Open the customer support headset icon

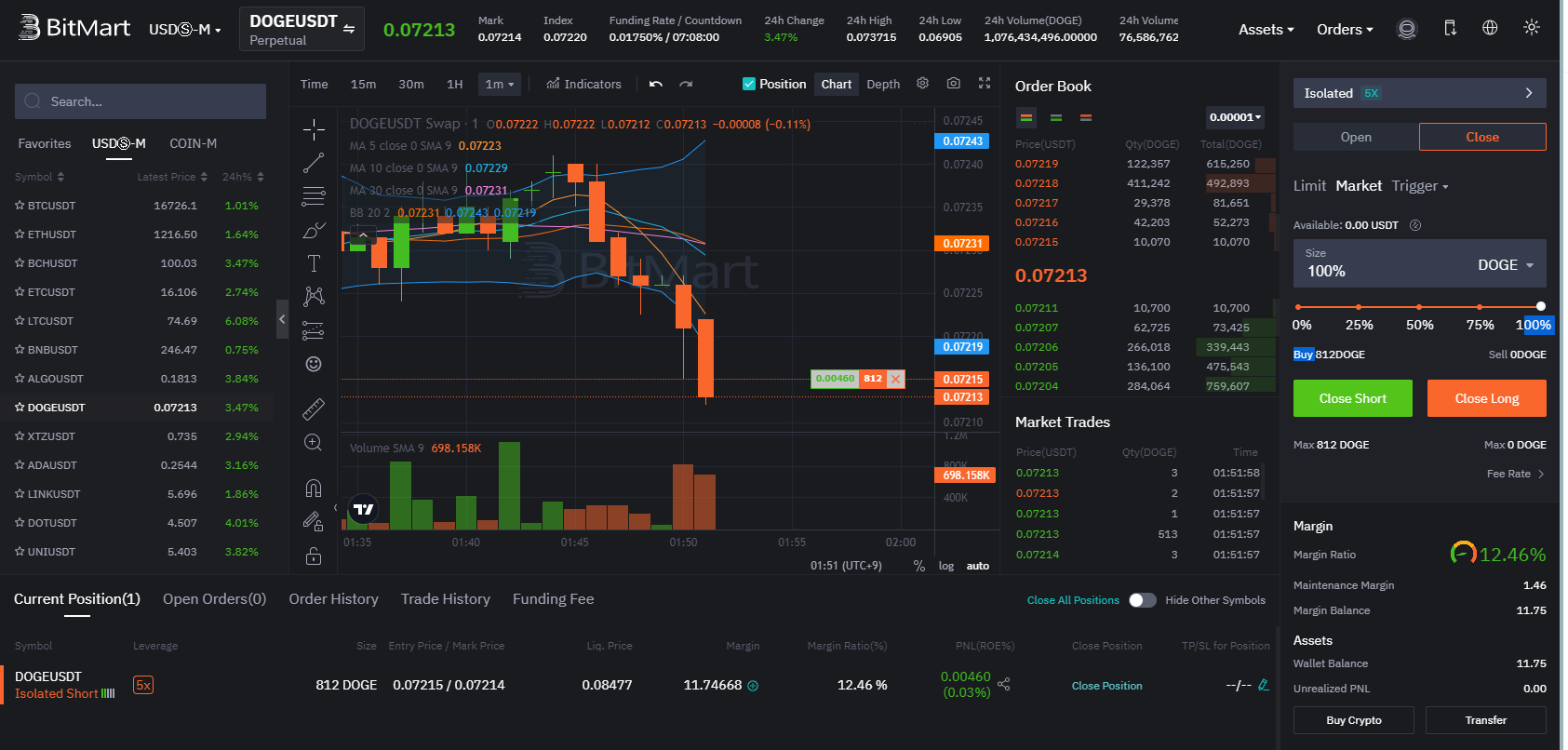(1407, 29)
